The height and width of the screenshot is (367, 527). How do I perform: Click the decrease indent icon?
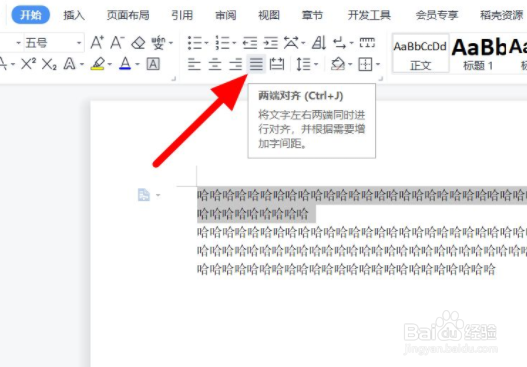coord(250,43)
